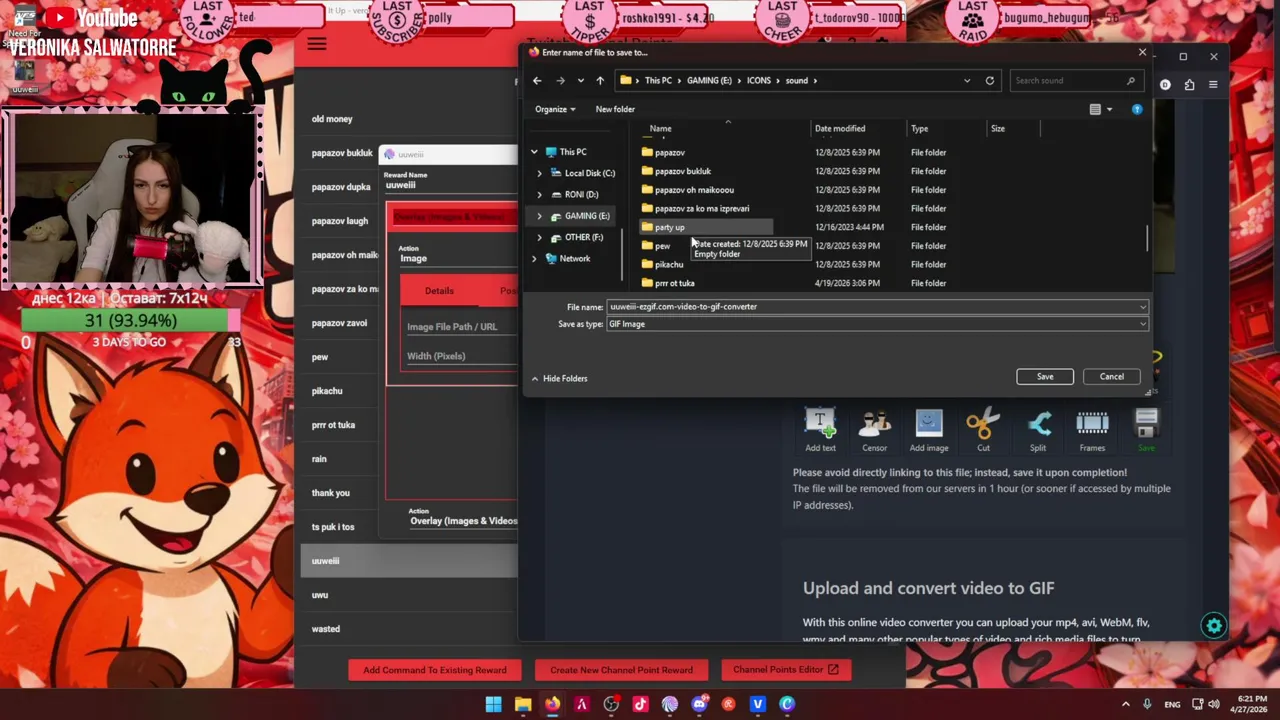Expand OTHER (F:) drive node
1280x720 pixels.
coord(540,237)
